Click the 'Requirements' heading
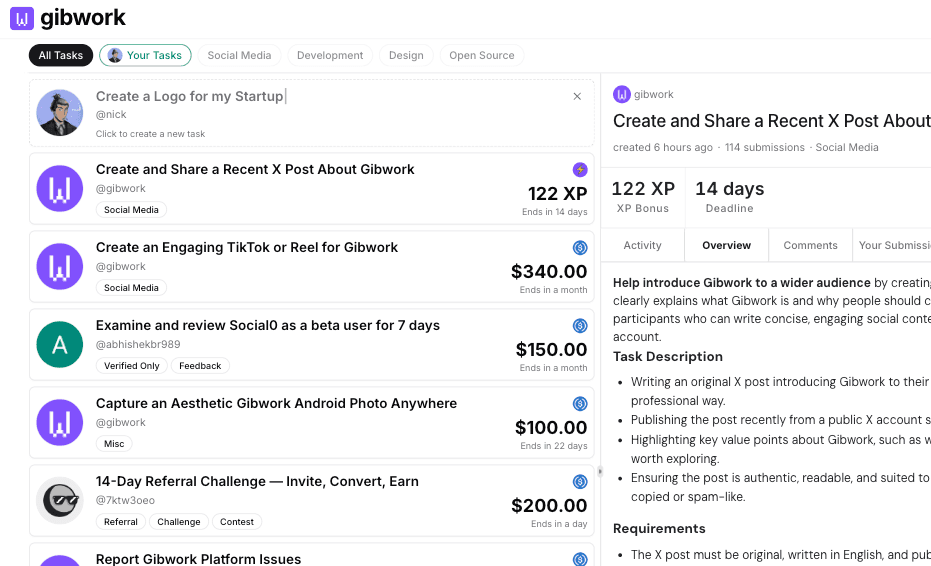 click(659, 529)
